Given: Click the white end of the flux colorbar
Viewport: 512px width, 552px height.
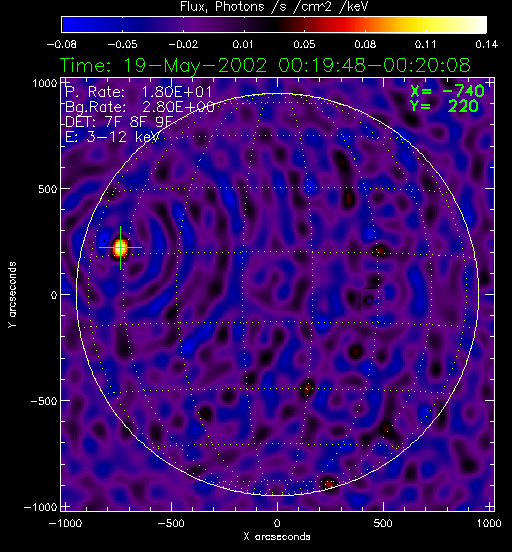Looking at the screenshot, I should tap(475, 25).
